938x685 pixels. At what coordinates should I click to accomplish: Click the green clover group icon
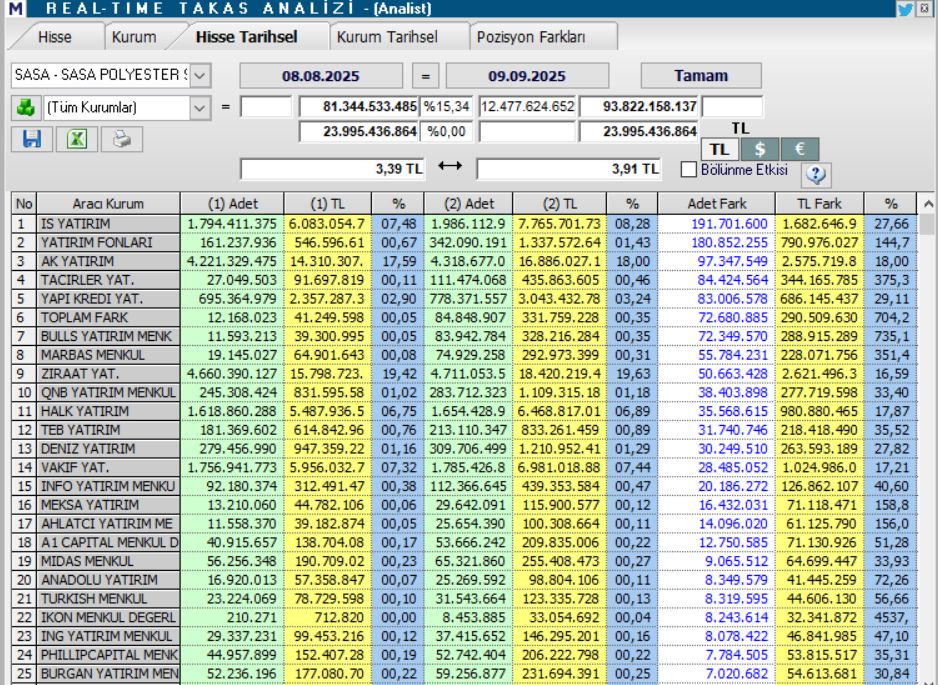(x=26, y=108)
